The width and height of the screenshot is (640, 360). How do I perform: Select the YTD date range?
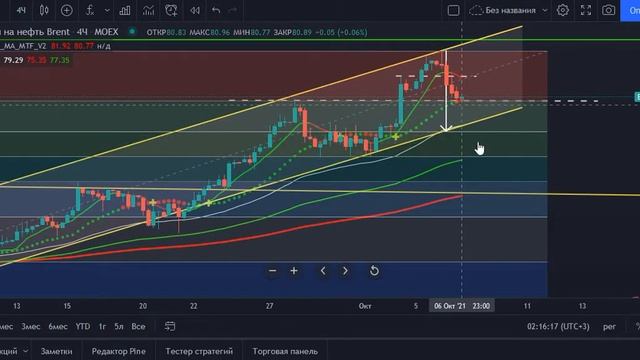coord(83,327)
